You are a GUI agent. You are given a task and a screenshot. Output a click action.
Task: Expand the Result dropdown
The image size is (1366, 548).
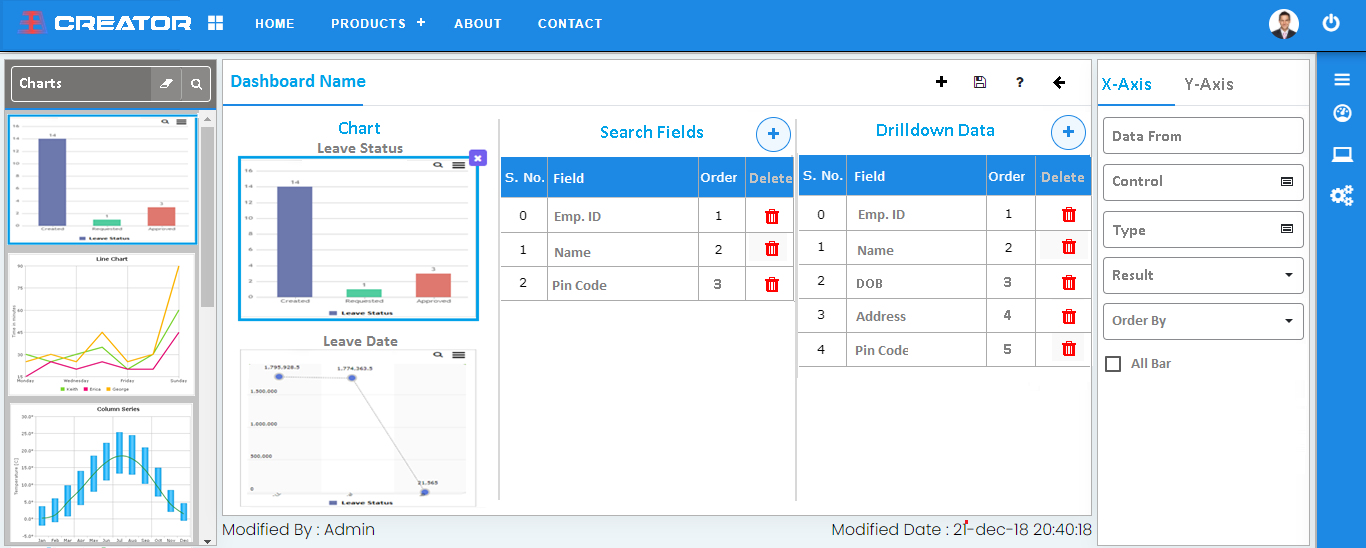pos(1203,275)
